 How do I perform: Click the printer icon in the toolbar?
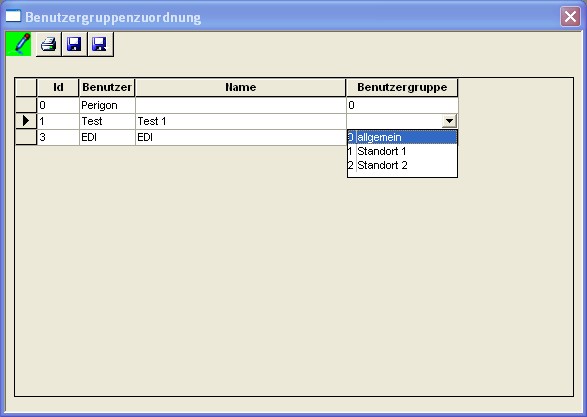[49, 44]
